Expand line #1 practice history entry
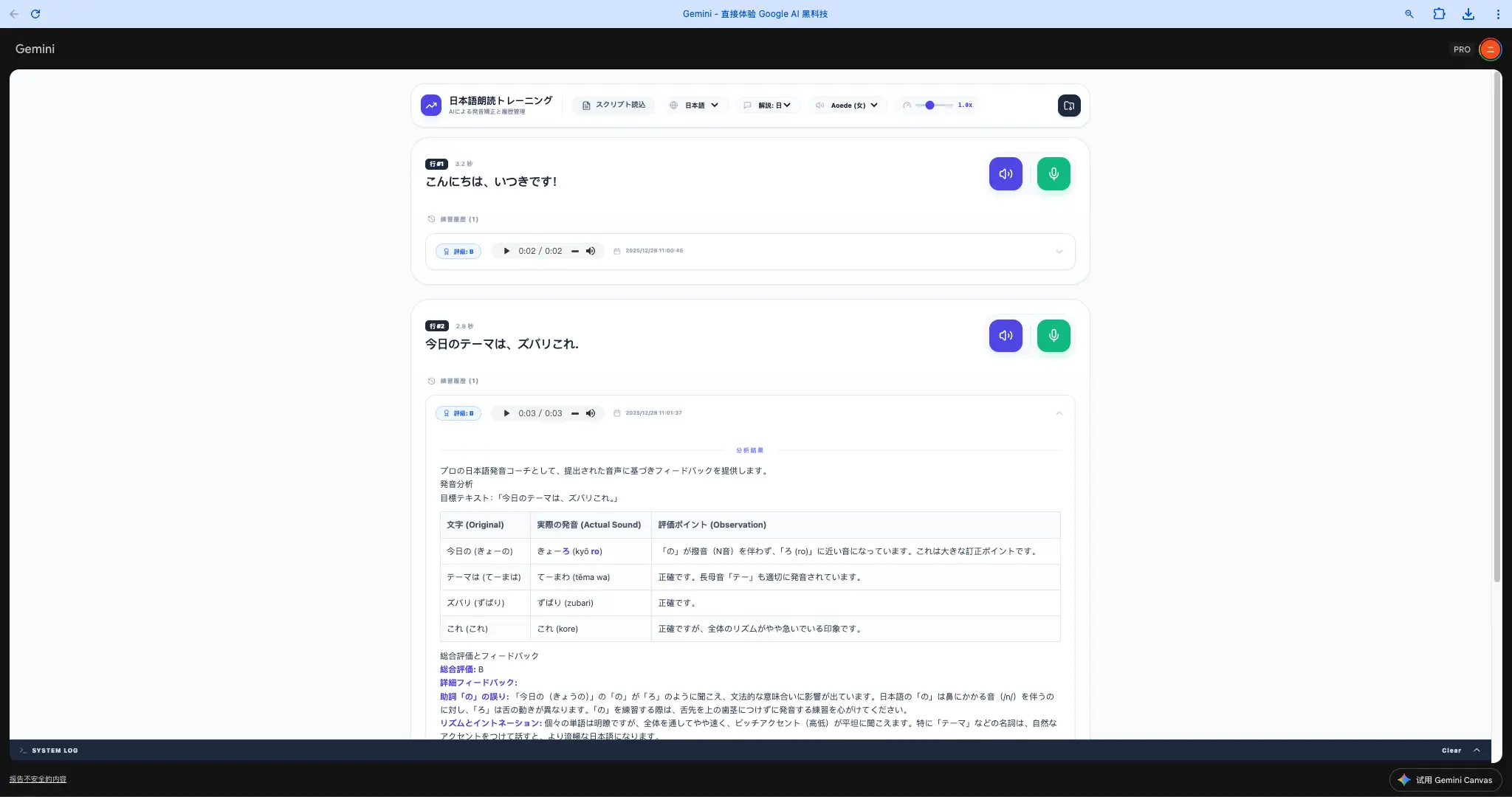This screenshot has height=797, width=1512. 1059,252
